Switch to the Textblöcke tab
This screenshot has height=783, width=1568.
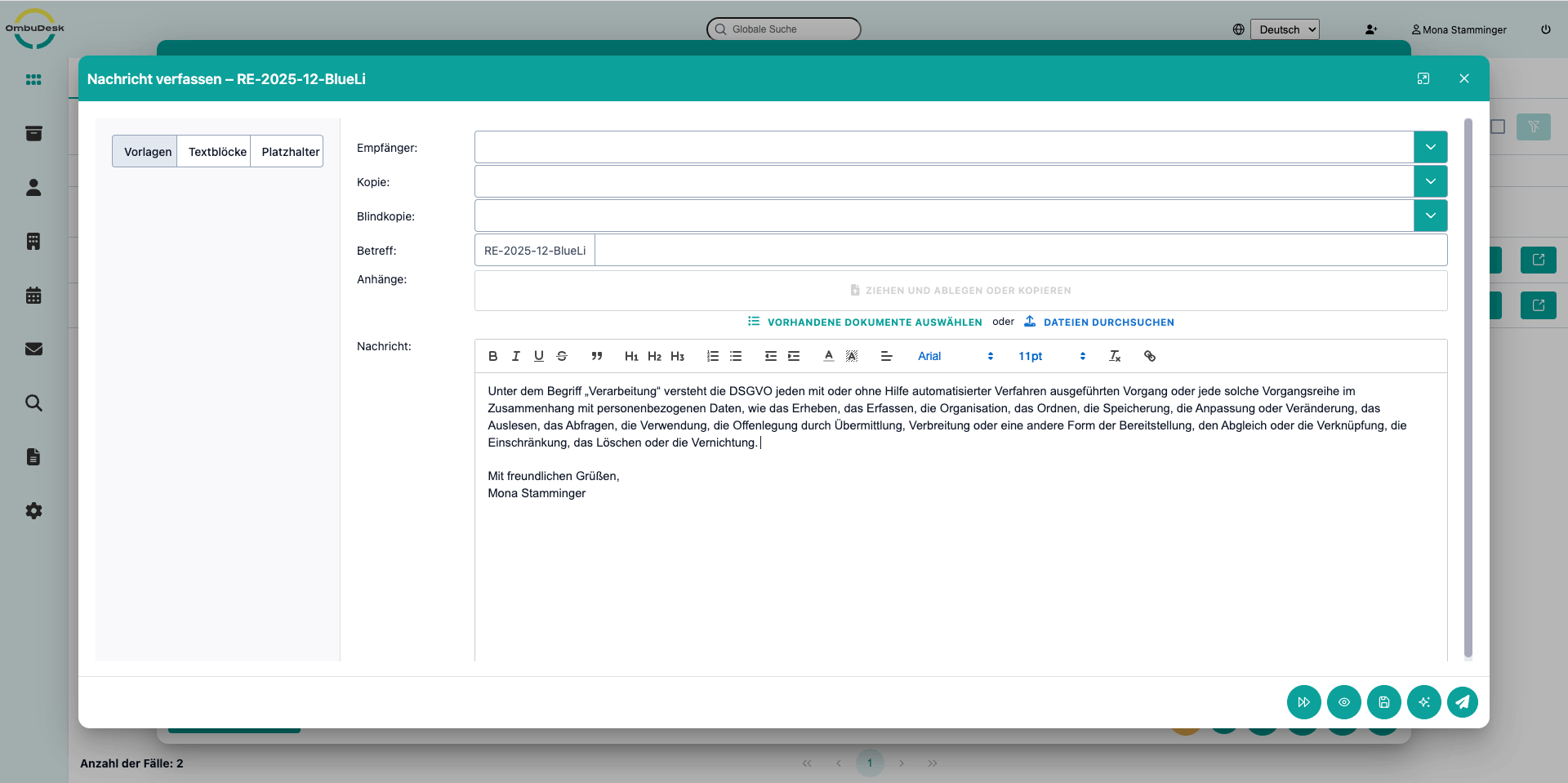(x=217, y=152)
